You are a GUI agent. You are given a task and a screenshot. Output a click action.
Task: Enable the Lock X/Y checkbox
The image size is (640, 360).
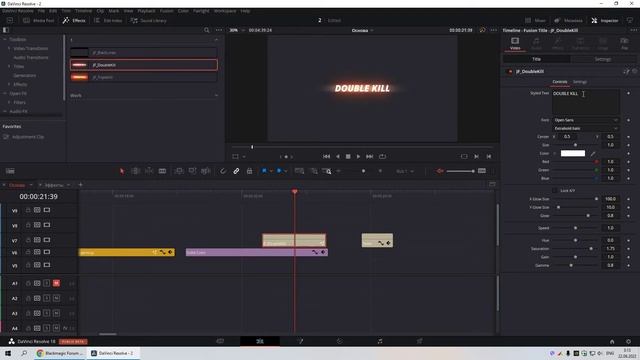[554, 191]
